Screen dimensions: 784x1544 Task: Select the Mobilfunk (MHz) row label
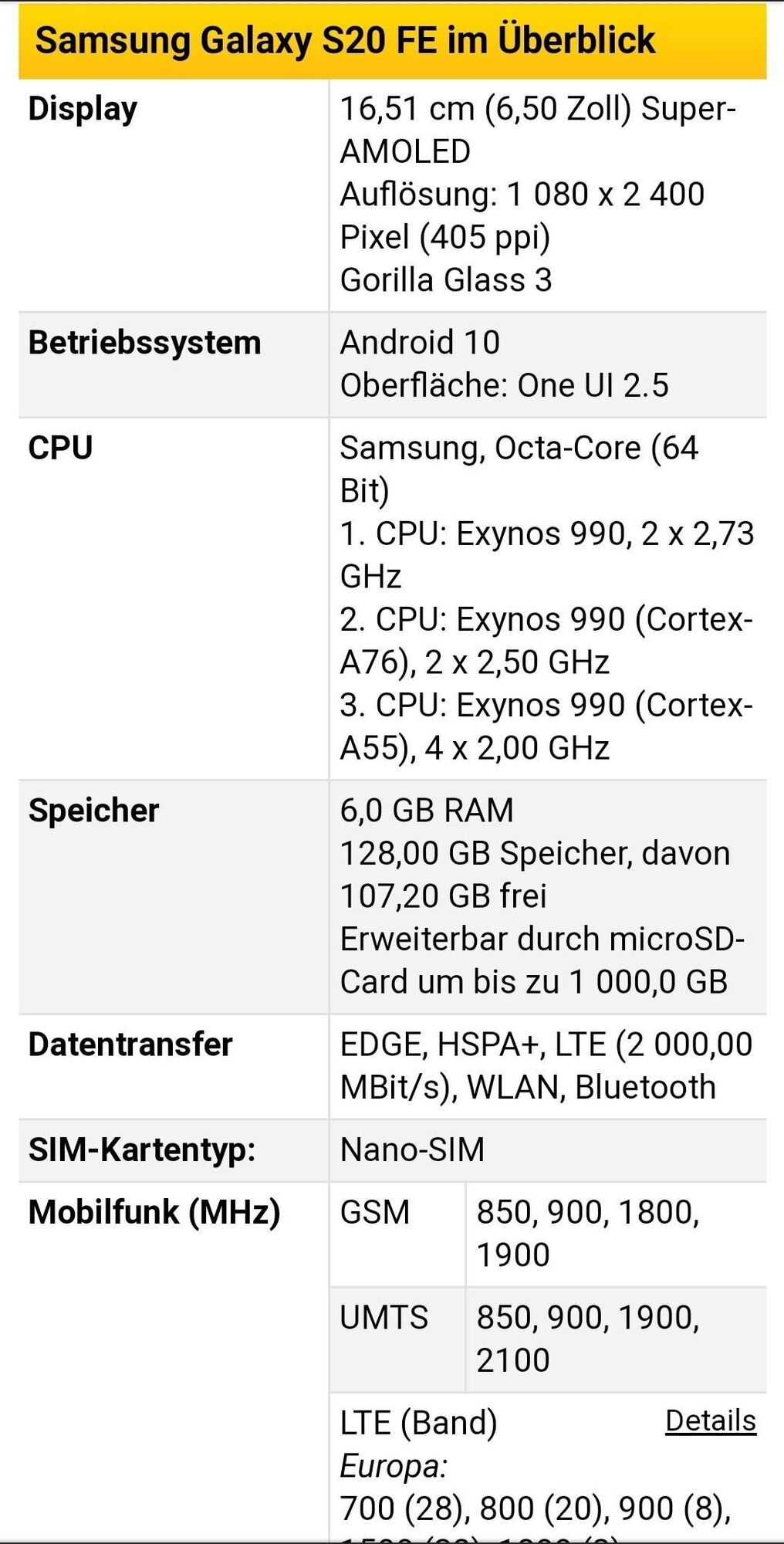tap(154, 1212)
